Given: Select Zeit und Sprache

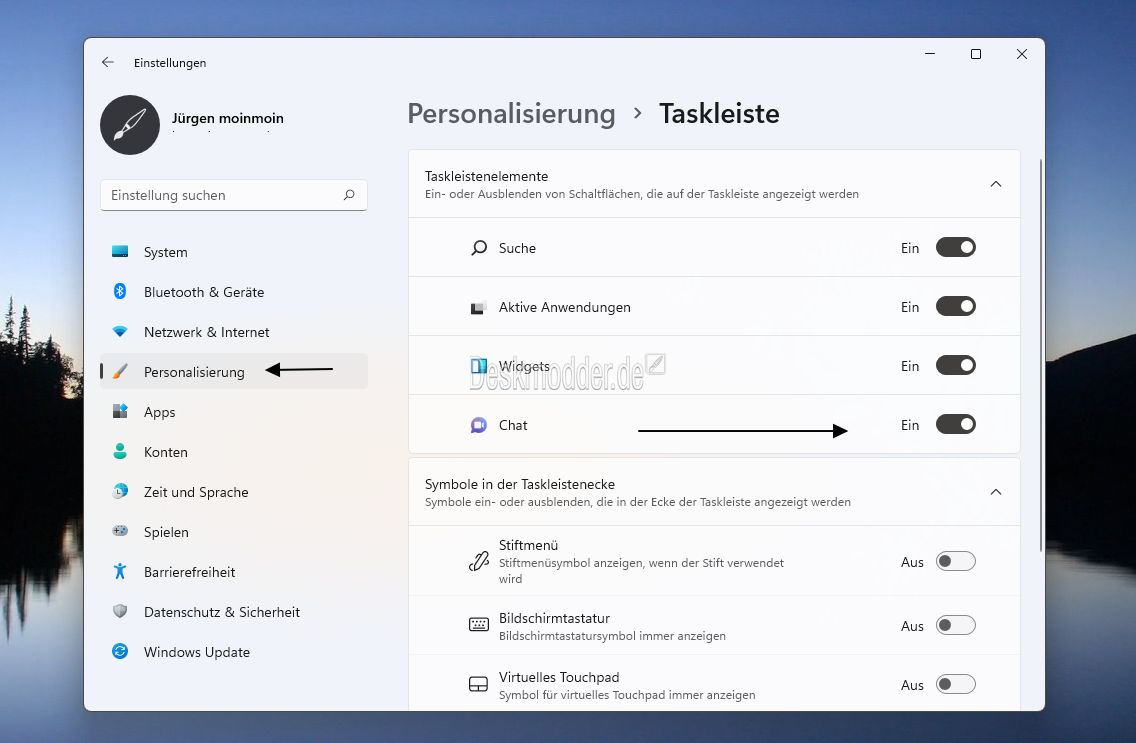Looking at the screenshot, I should (233, 491).
